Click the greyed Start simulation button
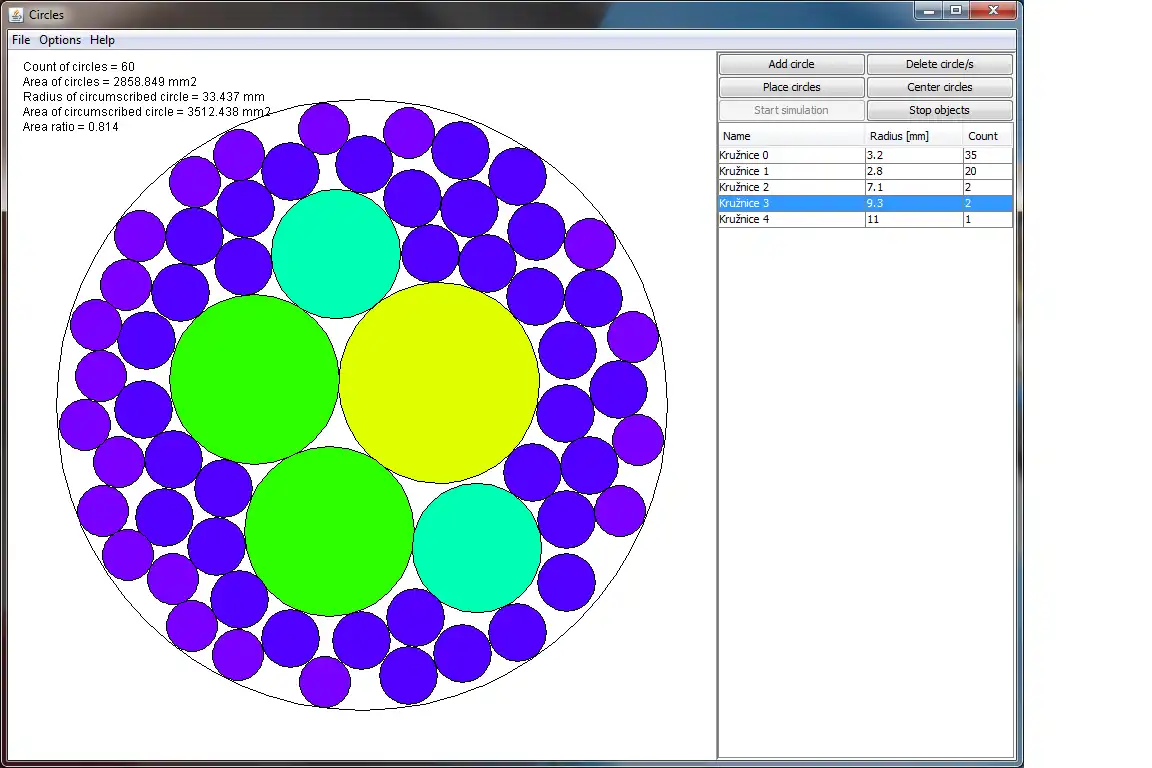This screenshot has width=1152, height=768. point(791,110)
